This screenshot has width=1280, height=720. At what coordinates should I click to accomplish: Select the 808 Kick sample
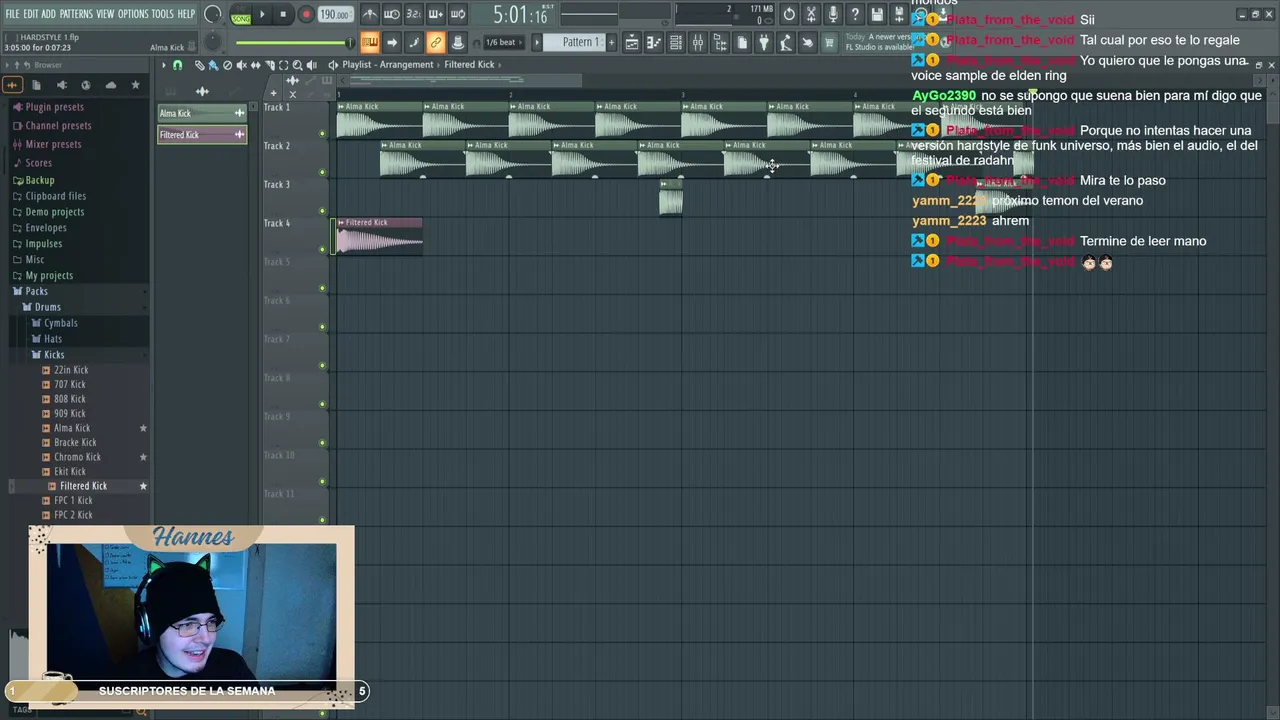click(x=70, y=399)
